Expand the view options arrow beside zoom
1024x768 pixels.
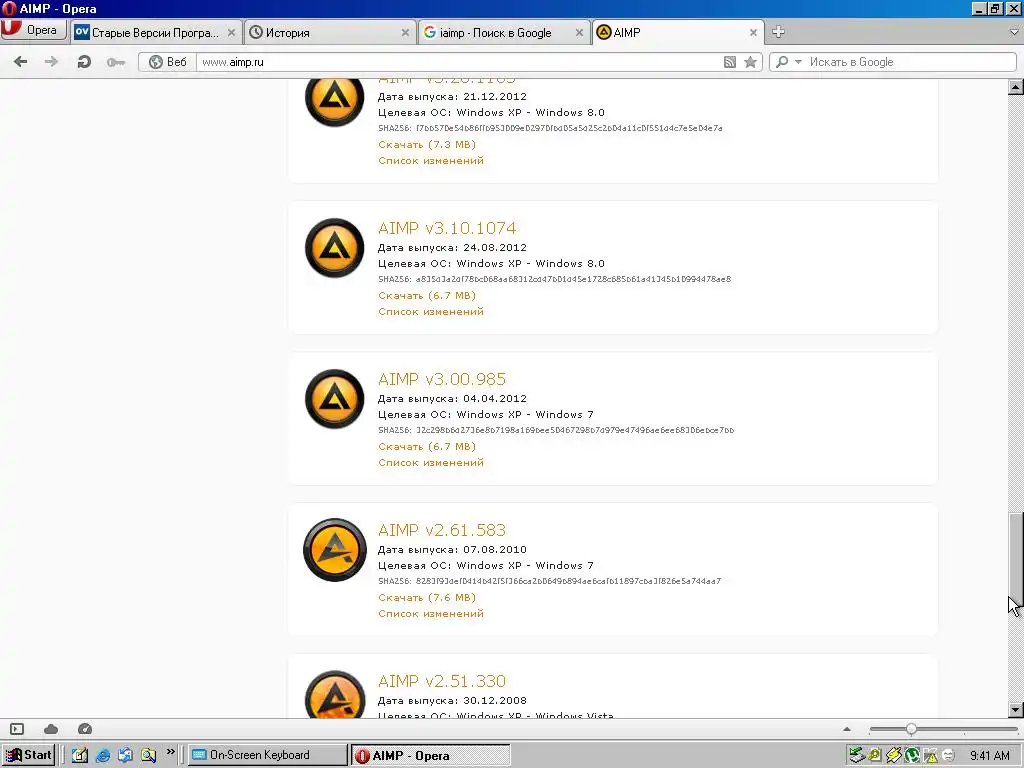[847, 729]
